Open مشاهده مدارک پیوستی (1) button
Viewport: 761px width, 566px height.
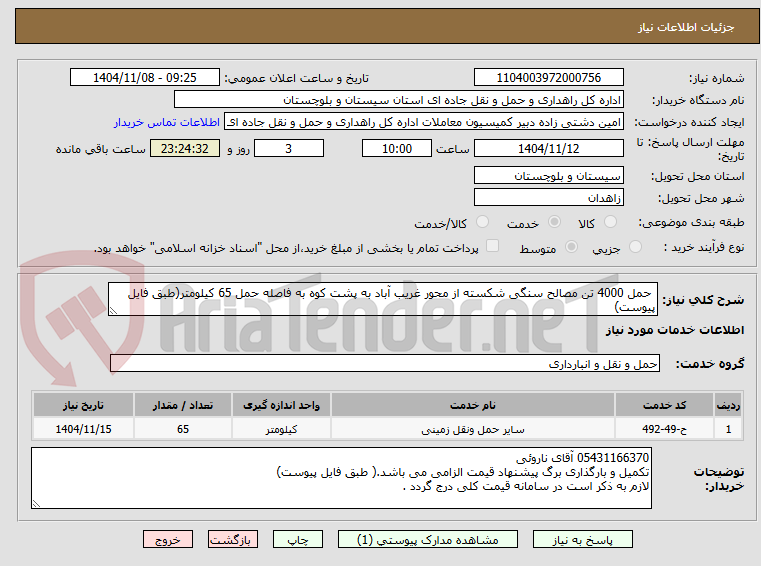pyautogui.click(x=428, y=539)
